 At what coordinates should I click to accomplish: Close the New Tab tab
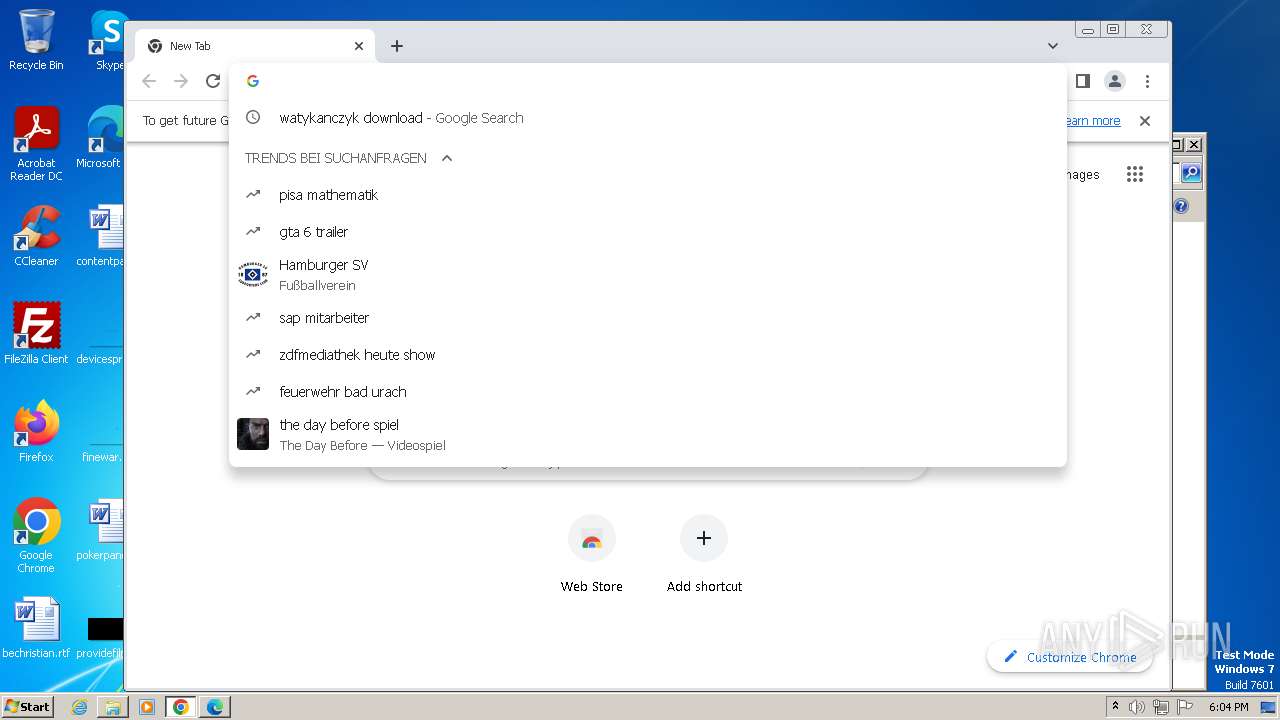tap(359, 46)
